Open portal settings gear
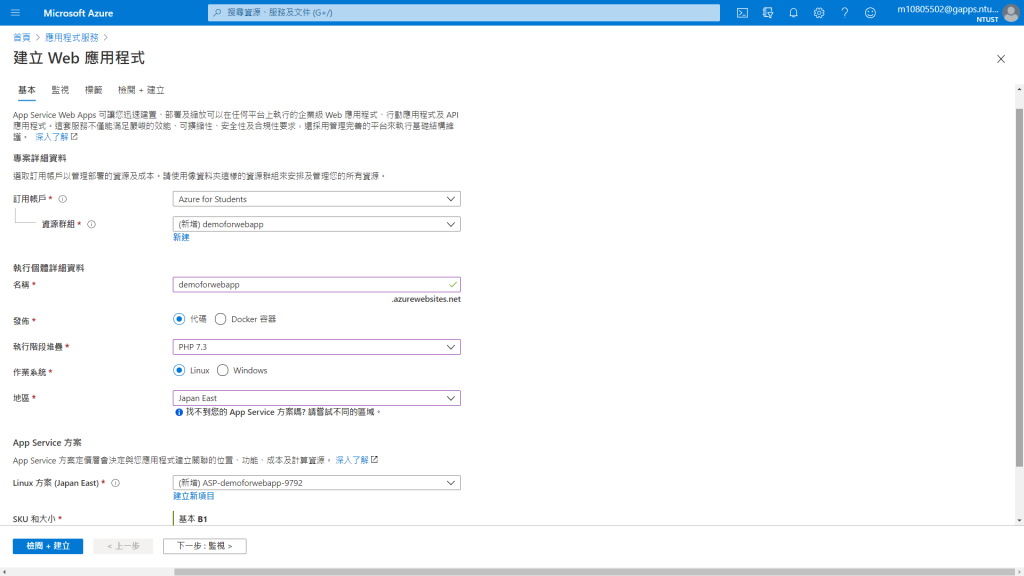The height and width of the screenshot is (576, 1024). (x=819, y=12)
